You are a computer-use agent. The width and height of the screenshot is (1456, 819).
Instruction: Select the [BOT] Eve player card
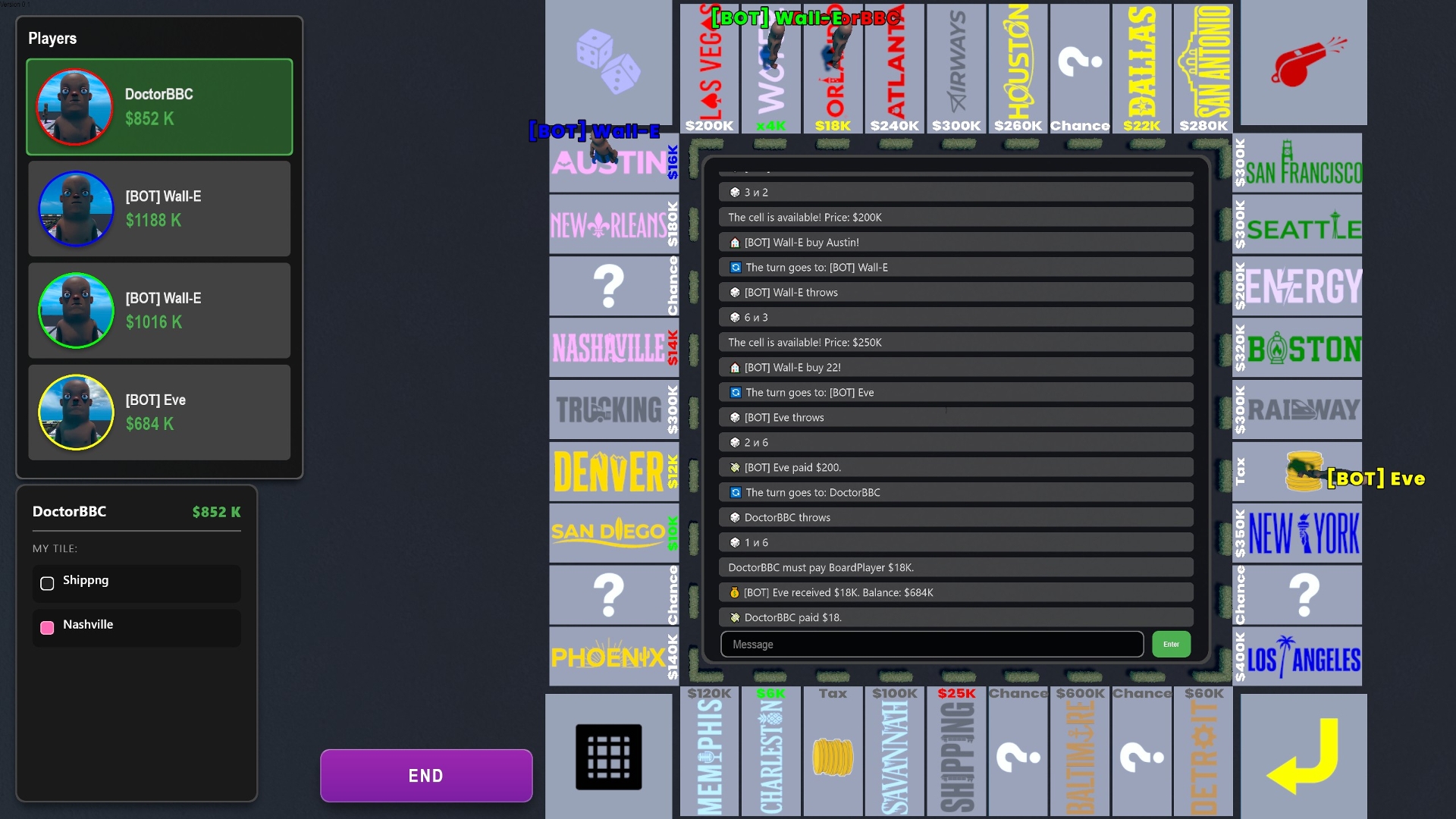point(159,413)
